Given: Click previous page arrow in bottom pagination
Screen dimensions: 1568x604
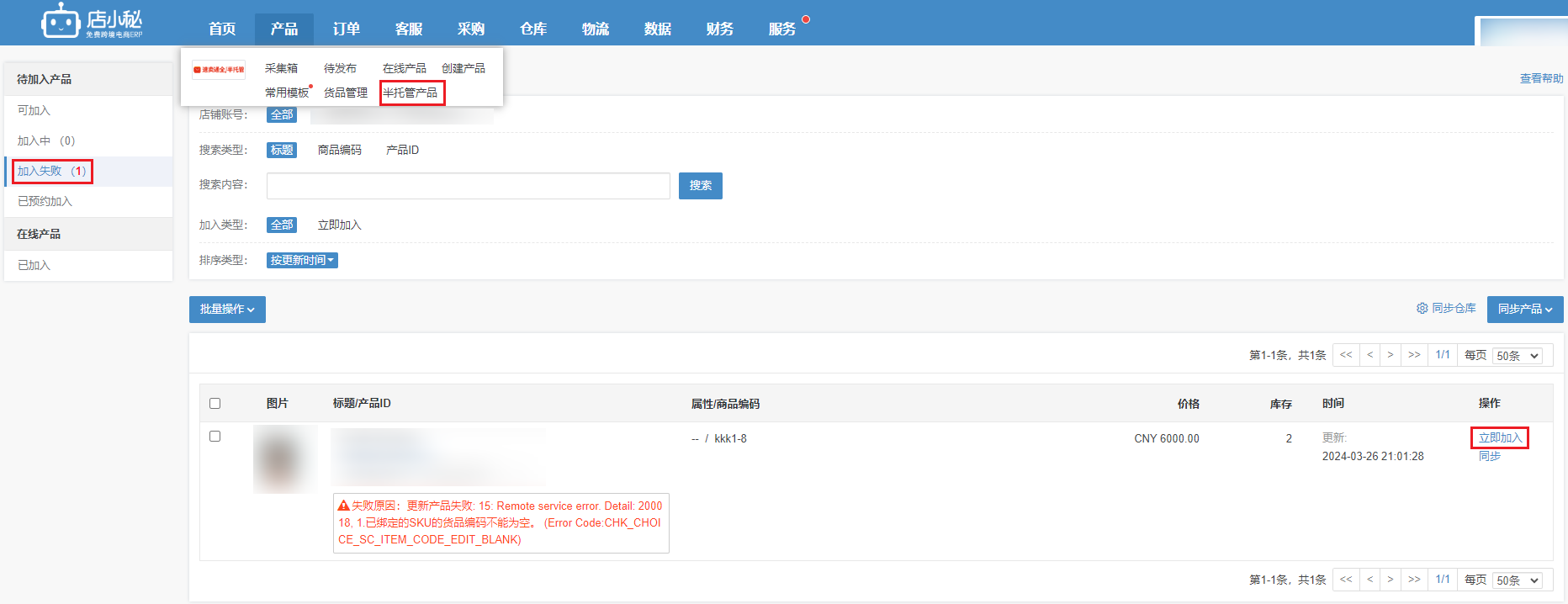Looking at the screenshot, I should coord(1370,580).
